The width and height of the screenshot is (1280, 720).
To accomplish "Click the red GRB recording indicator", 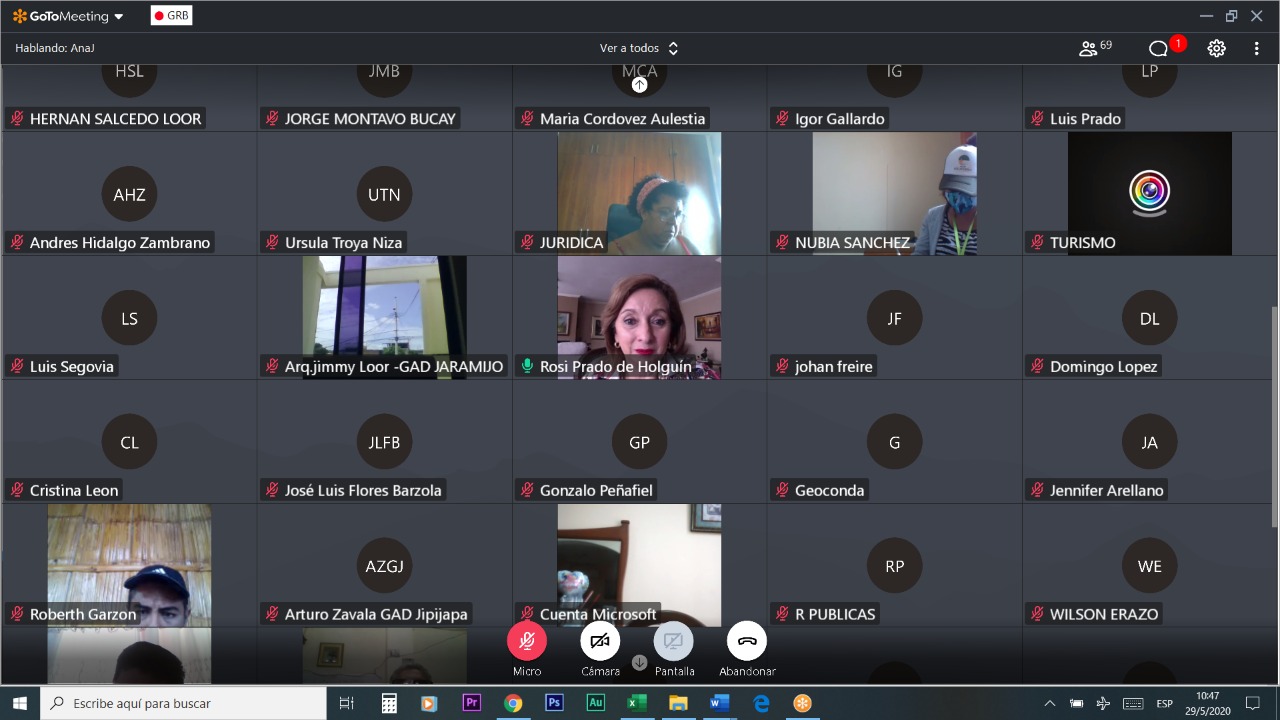I will [171, 16].
